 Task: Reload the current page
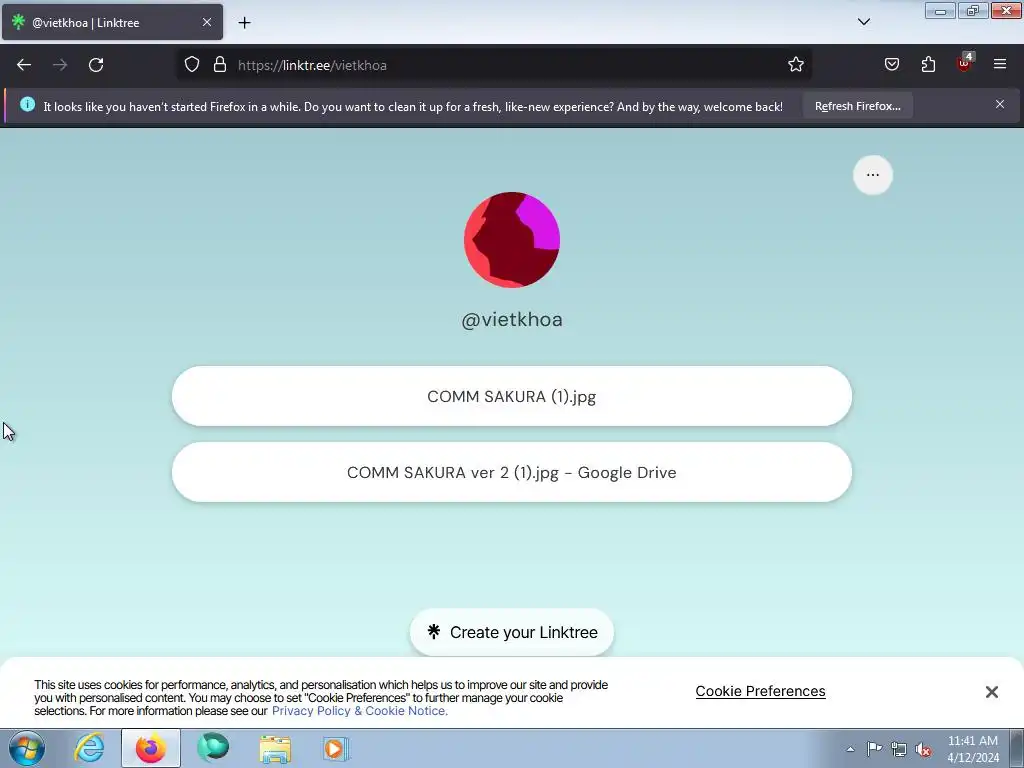[96, 65]
